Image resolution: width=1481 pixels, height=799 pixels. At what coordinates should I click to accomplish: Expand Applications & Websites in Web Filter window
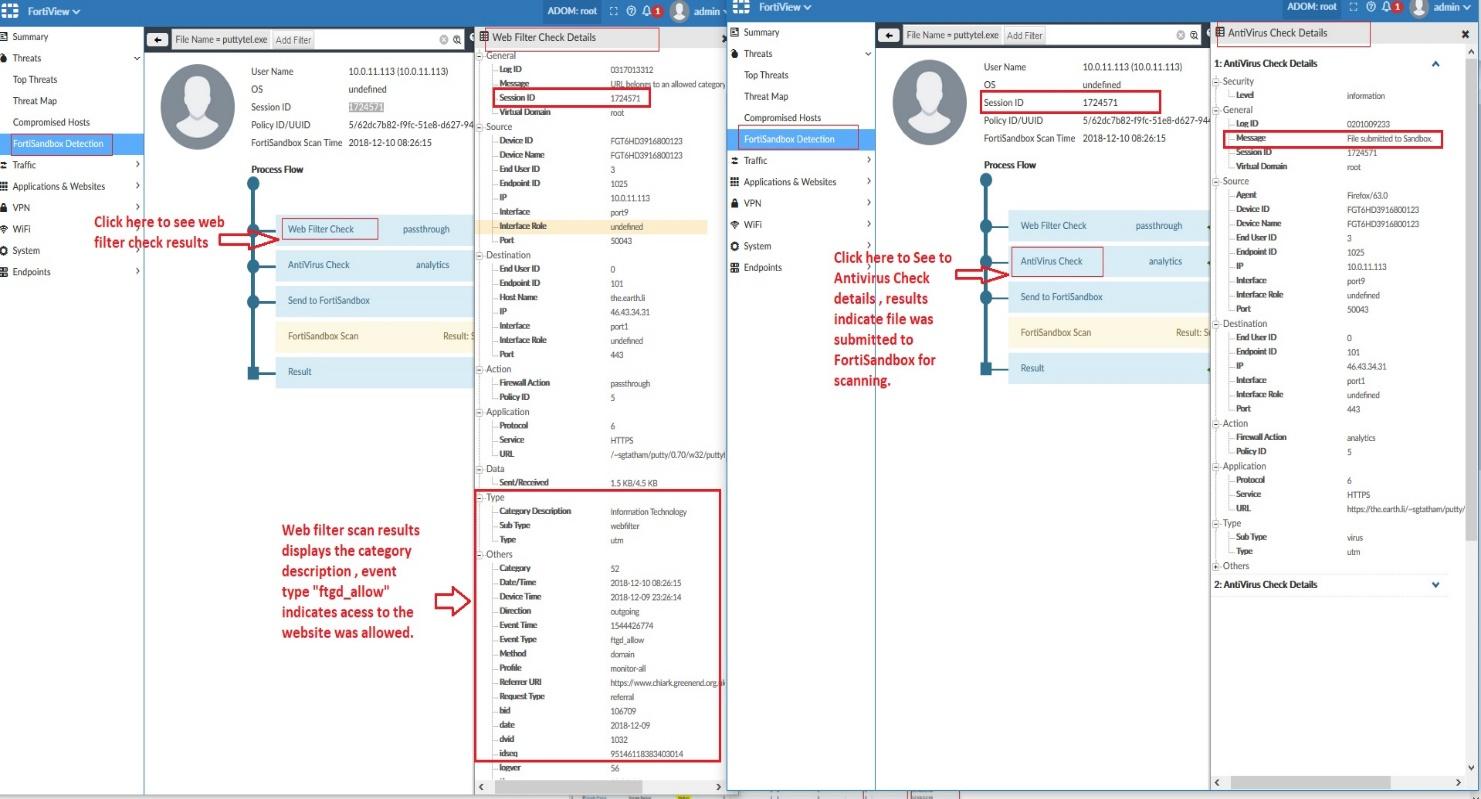click(x=137, y=186)
